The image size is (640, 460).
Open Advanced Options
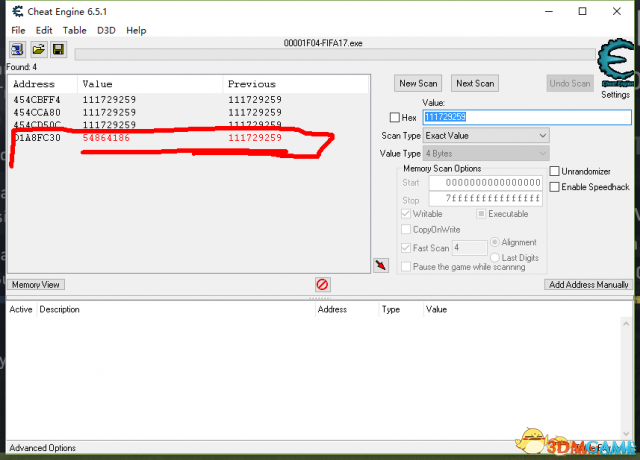click(x=42, y=448)
